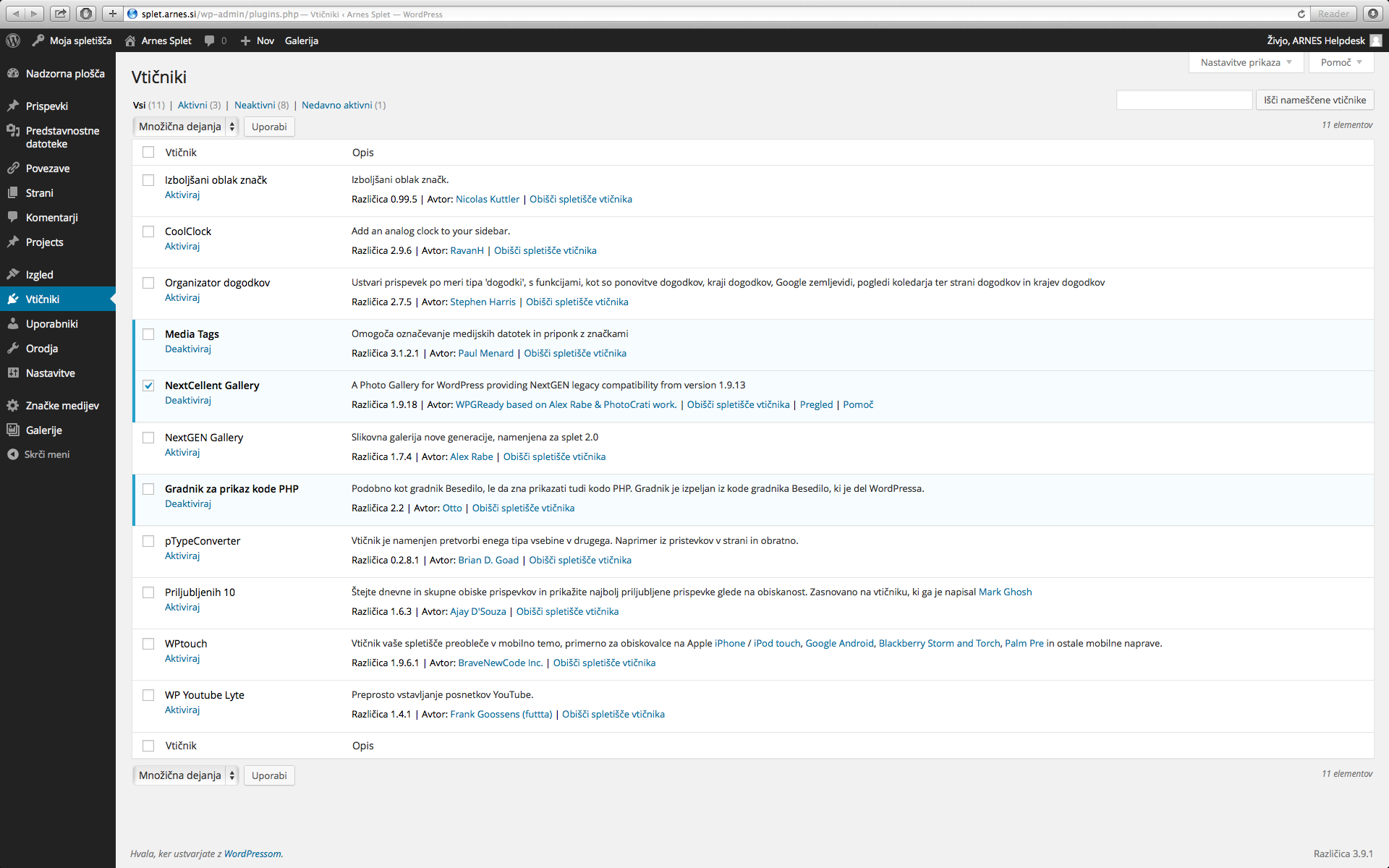Screen dimensions: 1389x868
Task: Check the Media Tags plugin checkbox
Action: pos(148,334)
